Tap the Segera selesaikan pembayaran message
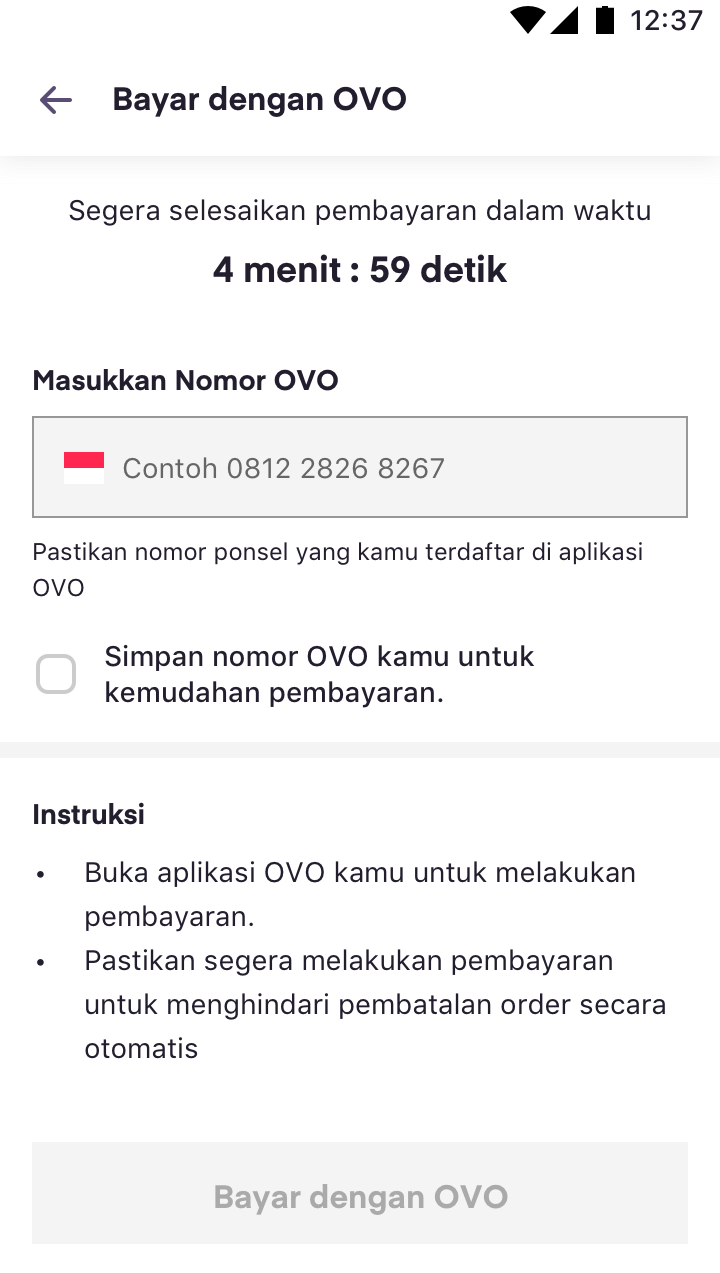Image resolution: width=720 pixels, height=1273 pixels. click(360, 211)
